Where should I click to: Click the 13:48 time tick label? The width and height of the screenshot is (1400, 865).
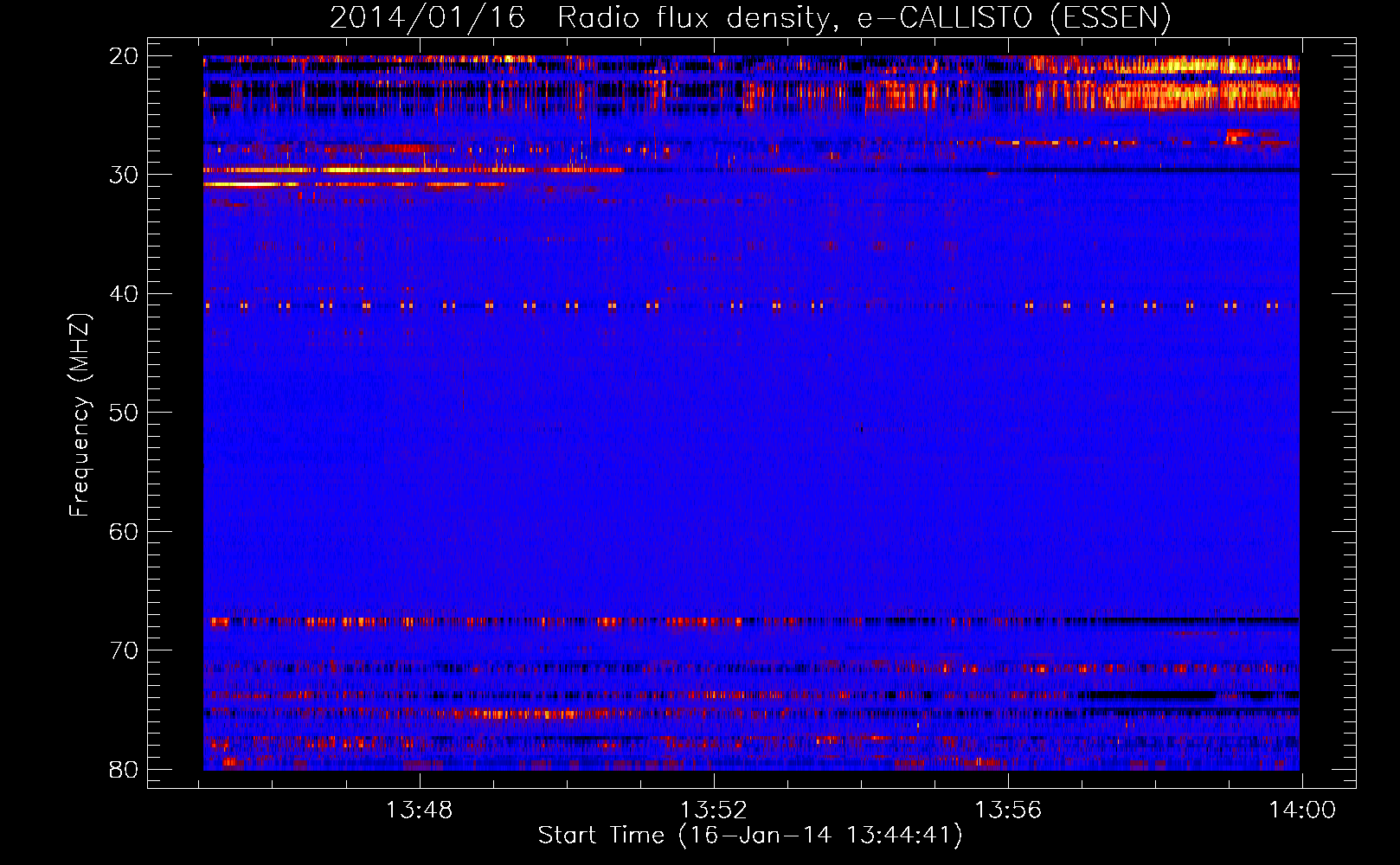(419, 811)
